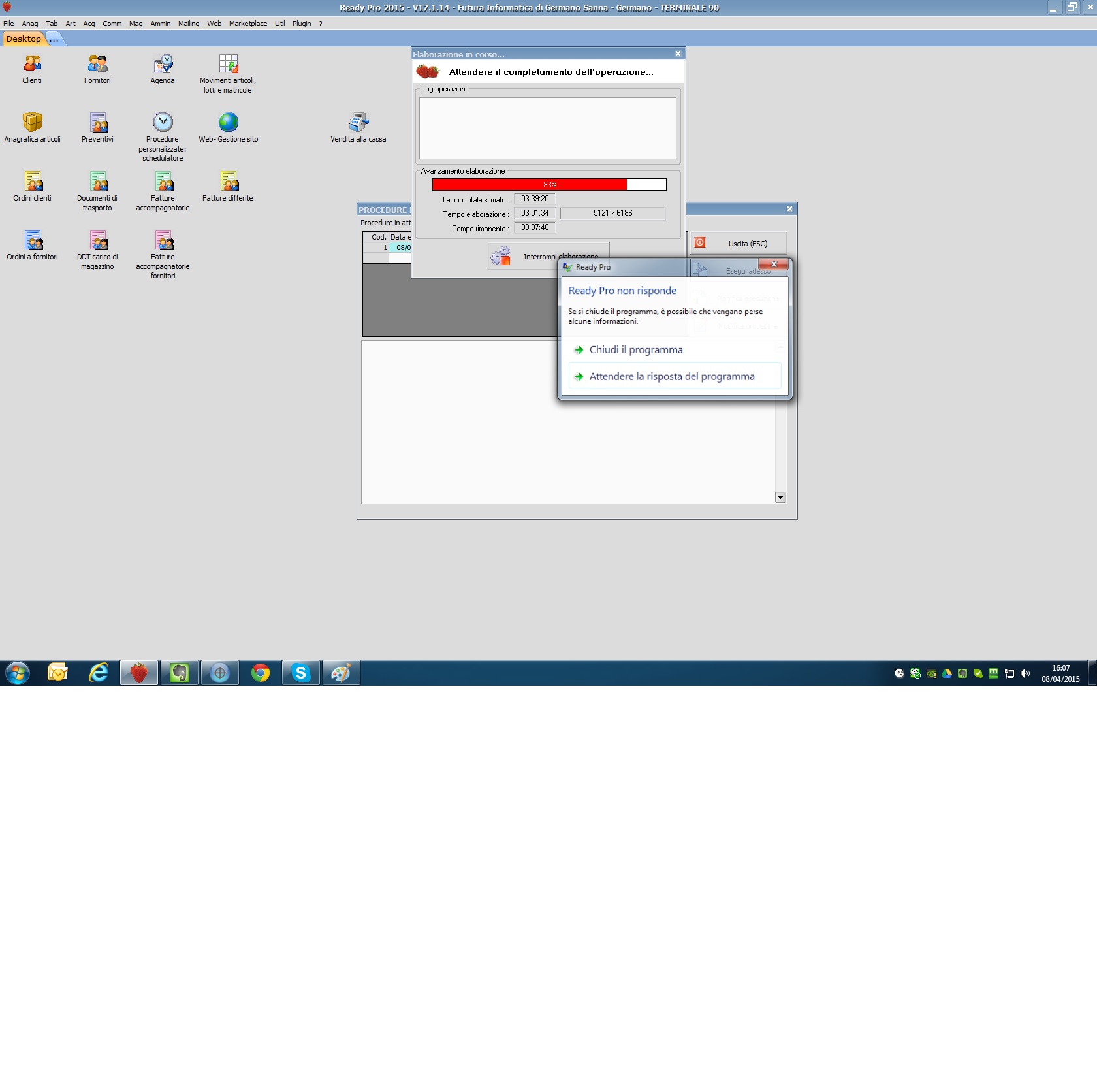The width and height of the screenshot is (1097, 1092).
Task: Open the Documenti di trasporto icon
Action: pyautogui.click(x=97, y=191)
